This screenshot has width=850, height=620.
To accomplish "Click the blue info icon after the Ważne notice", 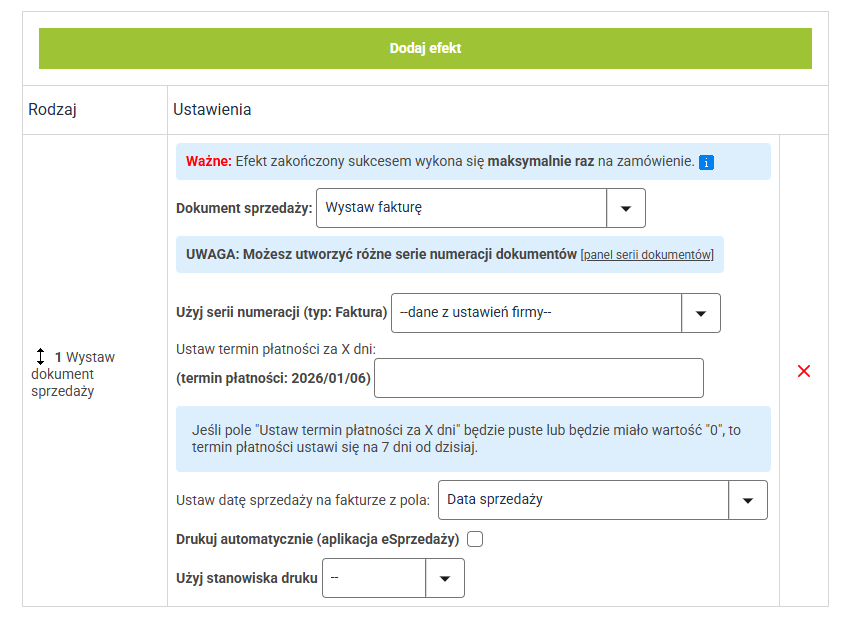I will point(707,162).
